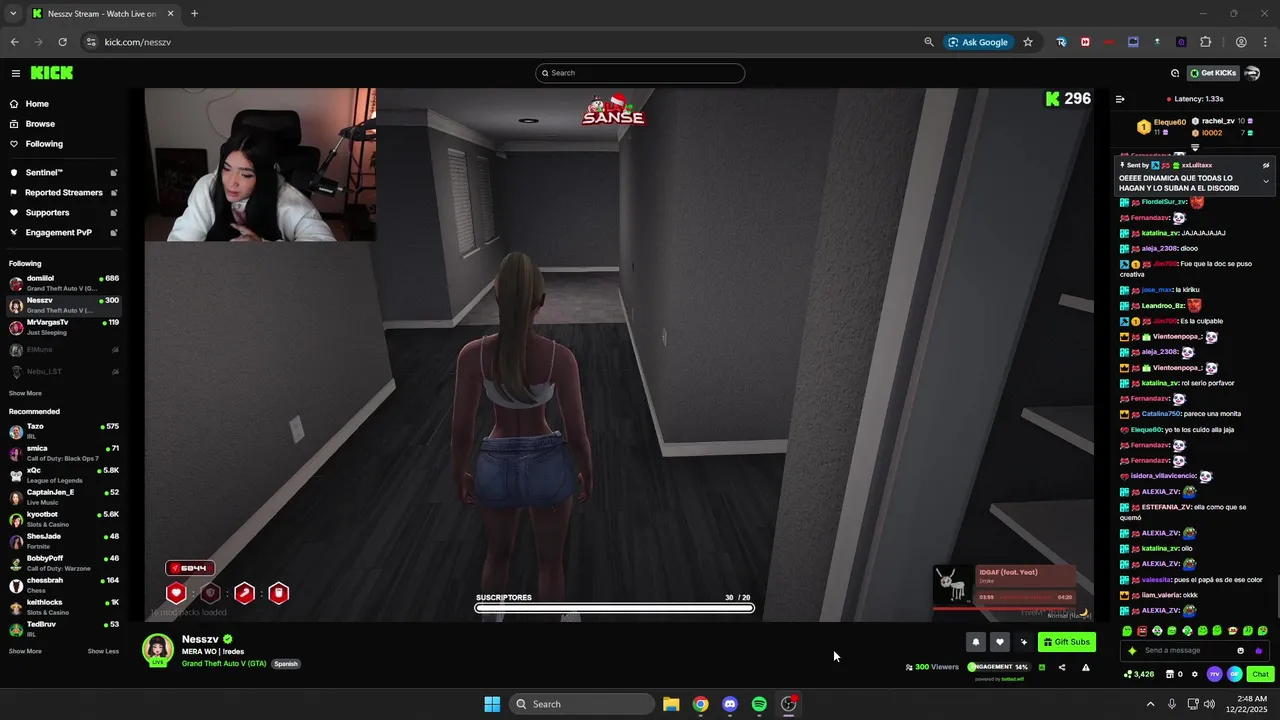
Task: Open the MrVargasTv followed channel
Action: click(x=62, y=327)
